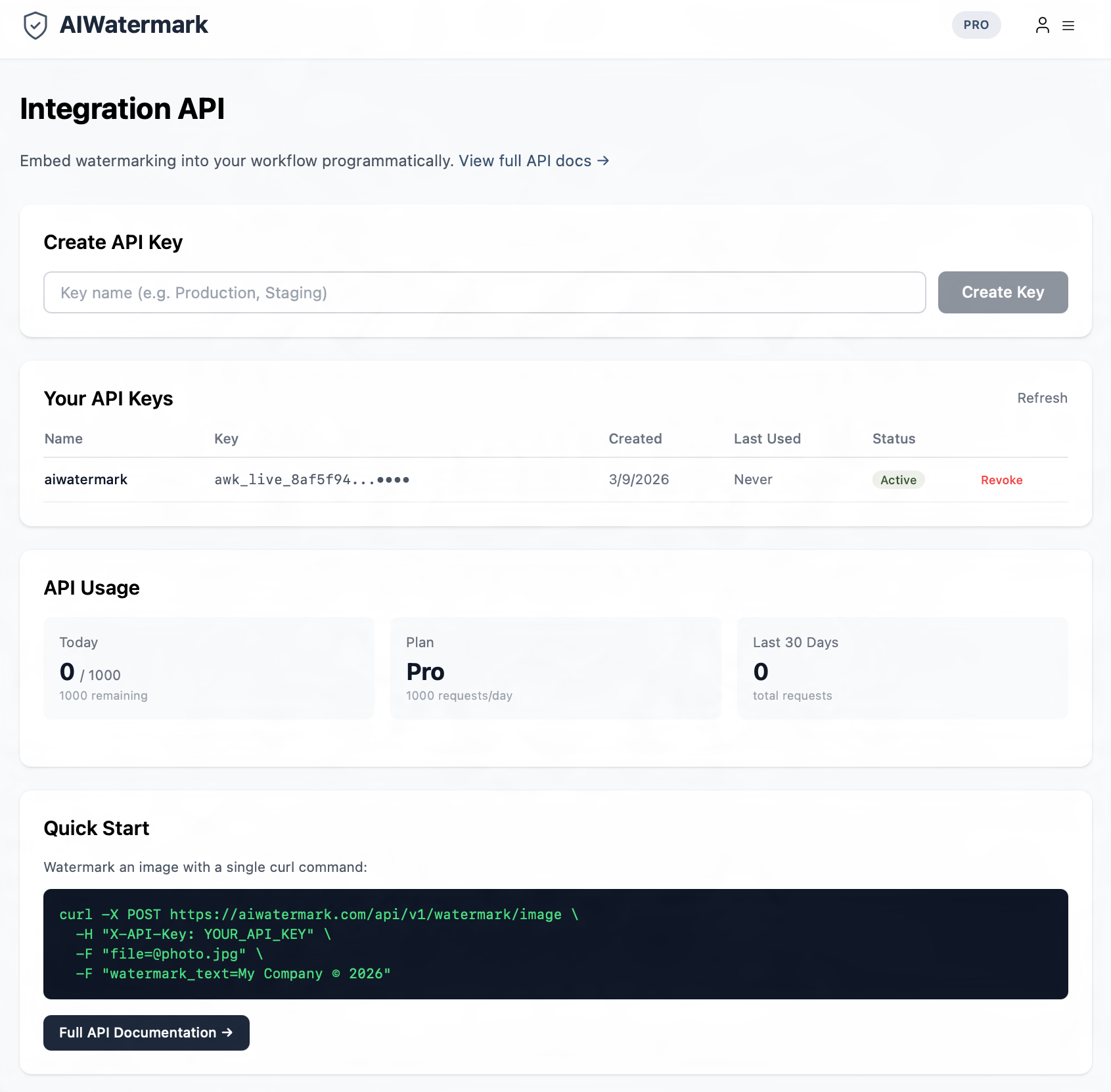This screenshot has height=1092, width=1111.
Task: Click the Never last used cell
Action: [753, 480]
